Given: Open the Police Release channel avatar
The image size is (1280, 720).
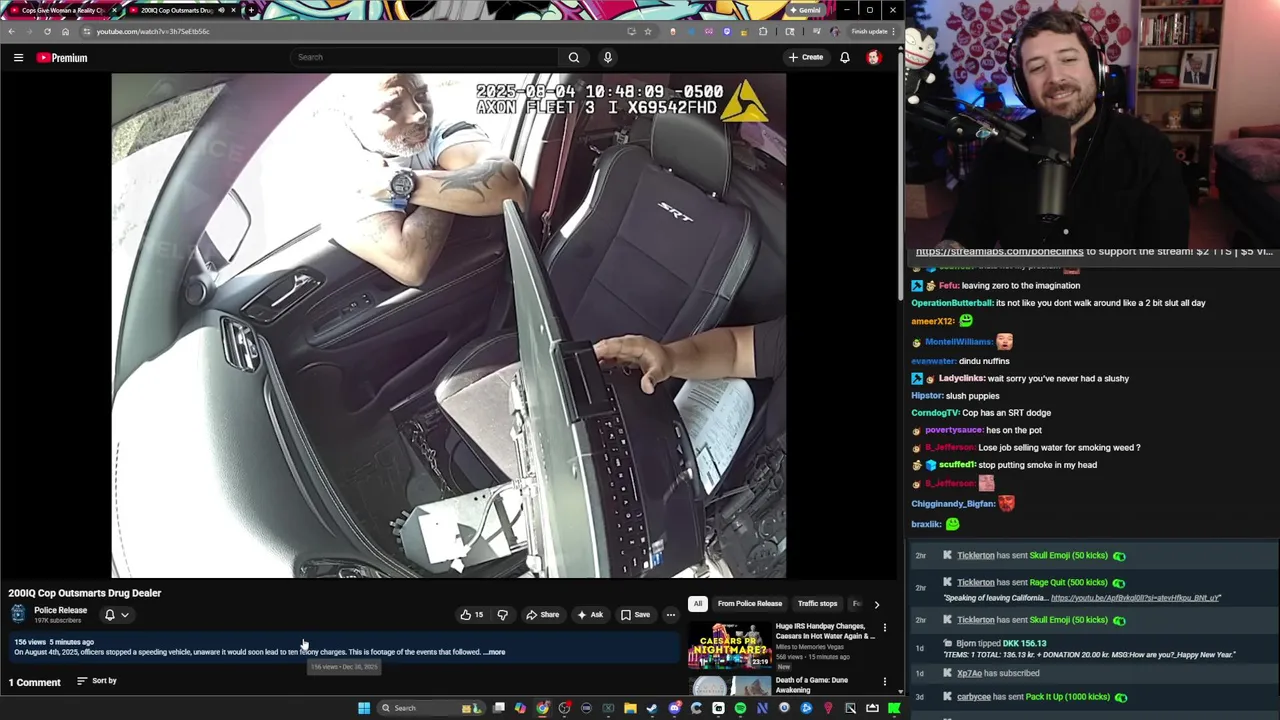Looking at the screenshot, I should point(18,614).
